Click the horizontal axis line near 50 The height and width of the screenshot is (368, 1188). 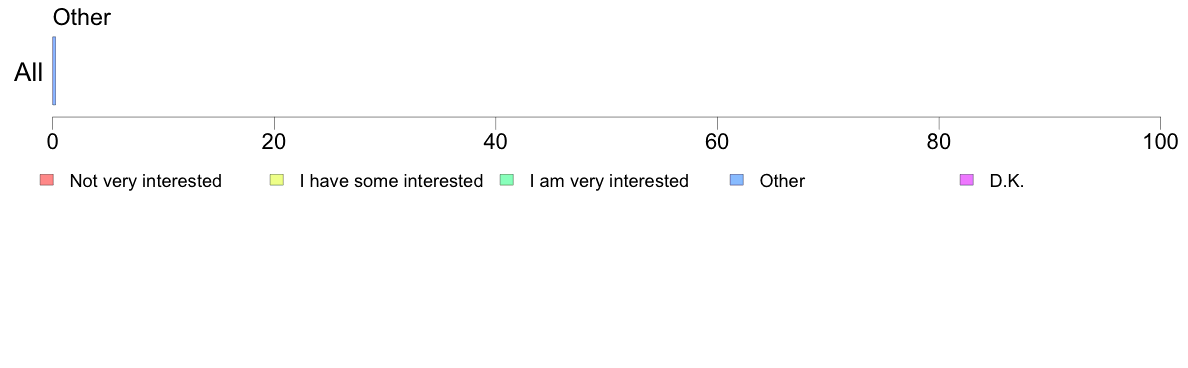(606, 117)
